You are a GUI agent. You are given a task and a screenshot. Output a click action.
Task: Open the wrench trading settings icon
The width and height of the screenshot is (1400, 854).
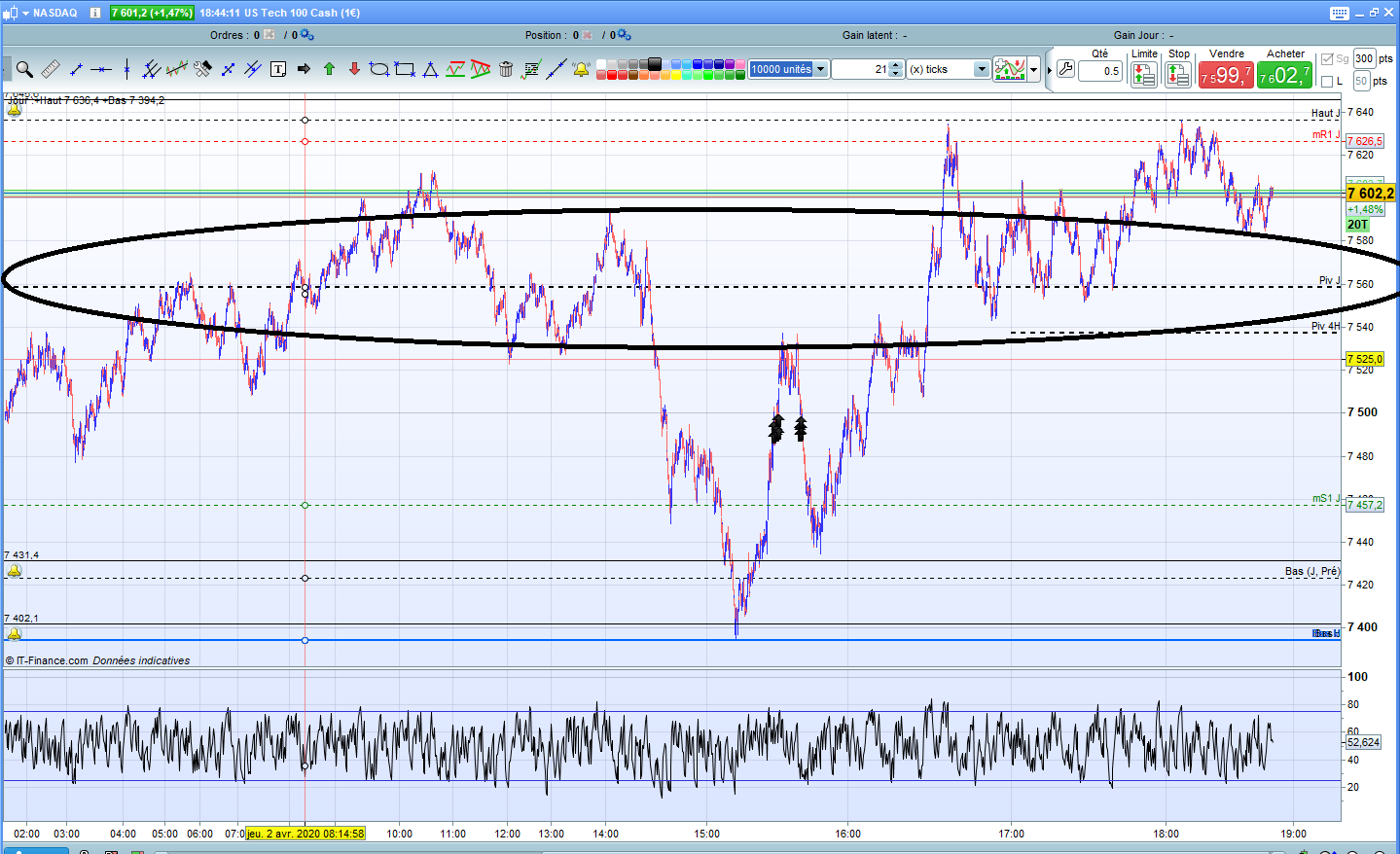tap(1066, 69)
